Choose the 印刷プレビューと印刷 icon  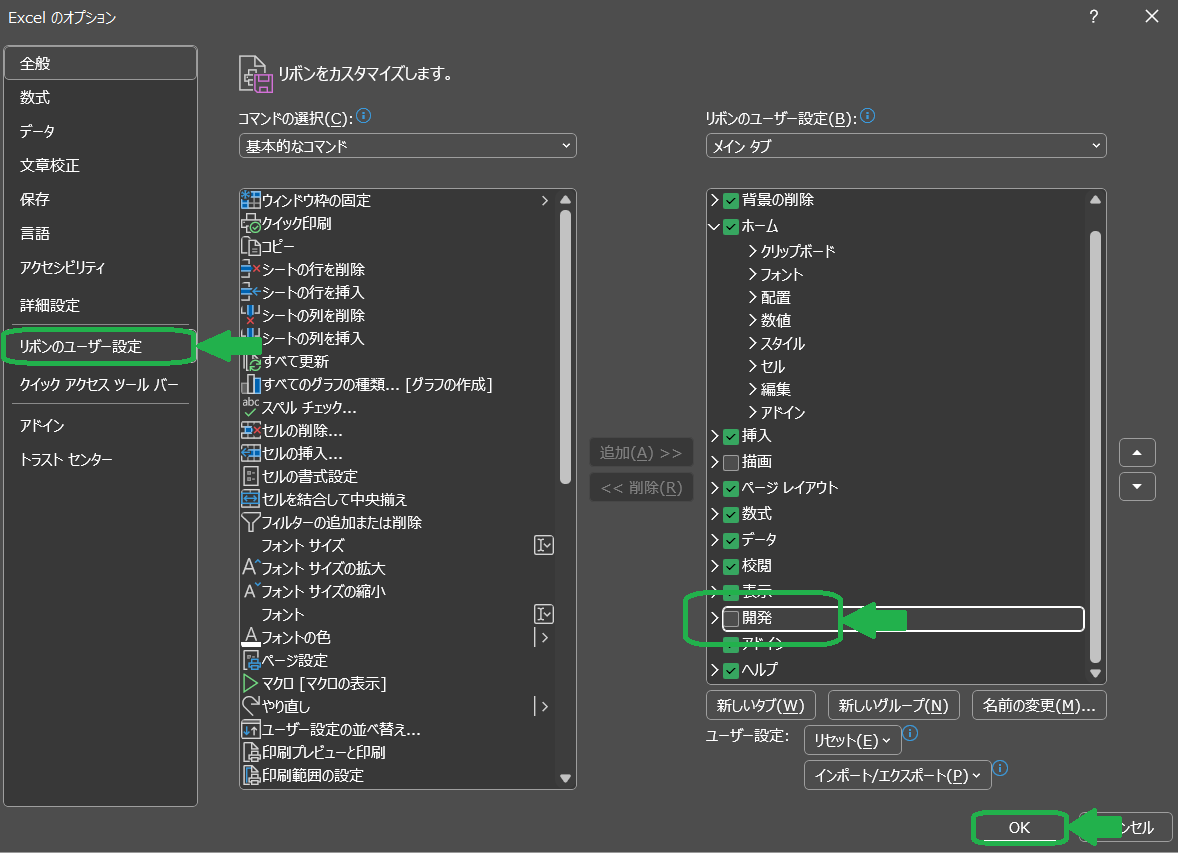pyautogui.click(x=250, y=752)
